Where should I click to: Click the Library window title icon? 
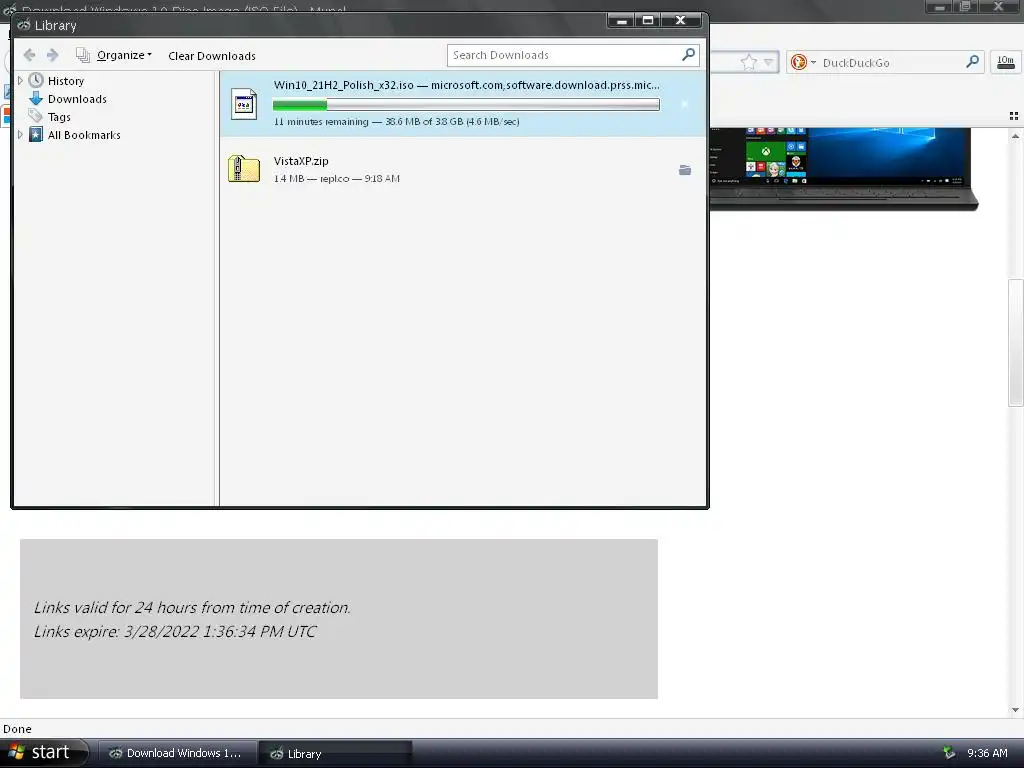[24, 25]
